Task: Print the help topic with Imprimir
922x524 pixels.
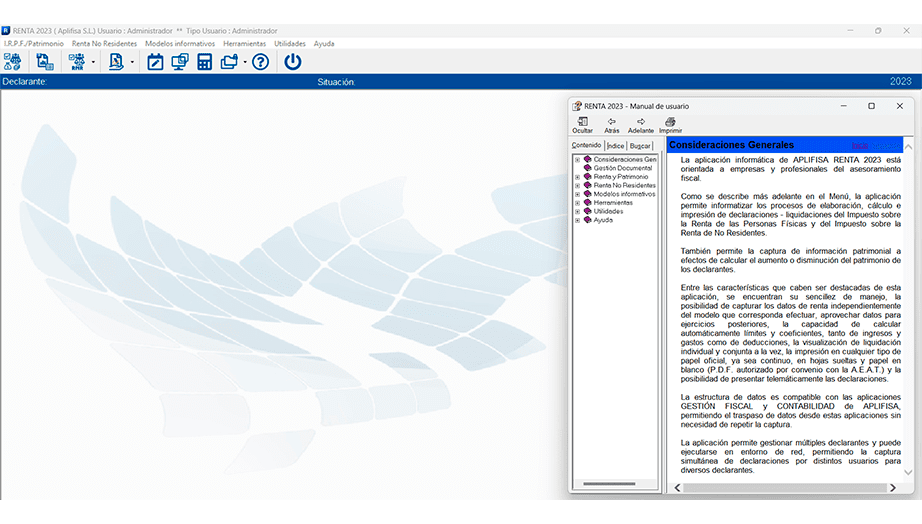Action: click(670, 125)
